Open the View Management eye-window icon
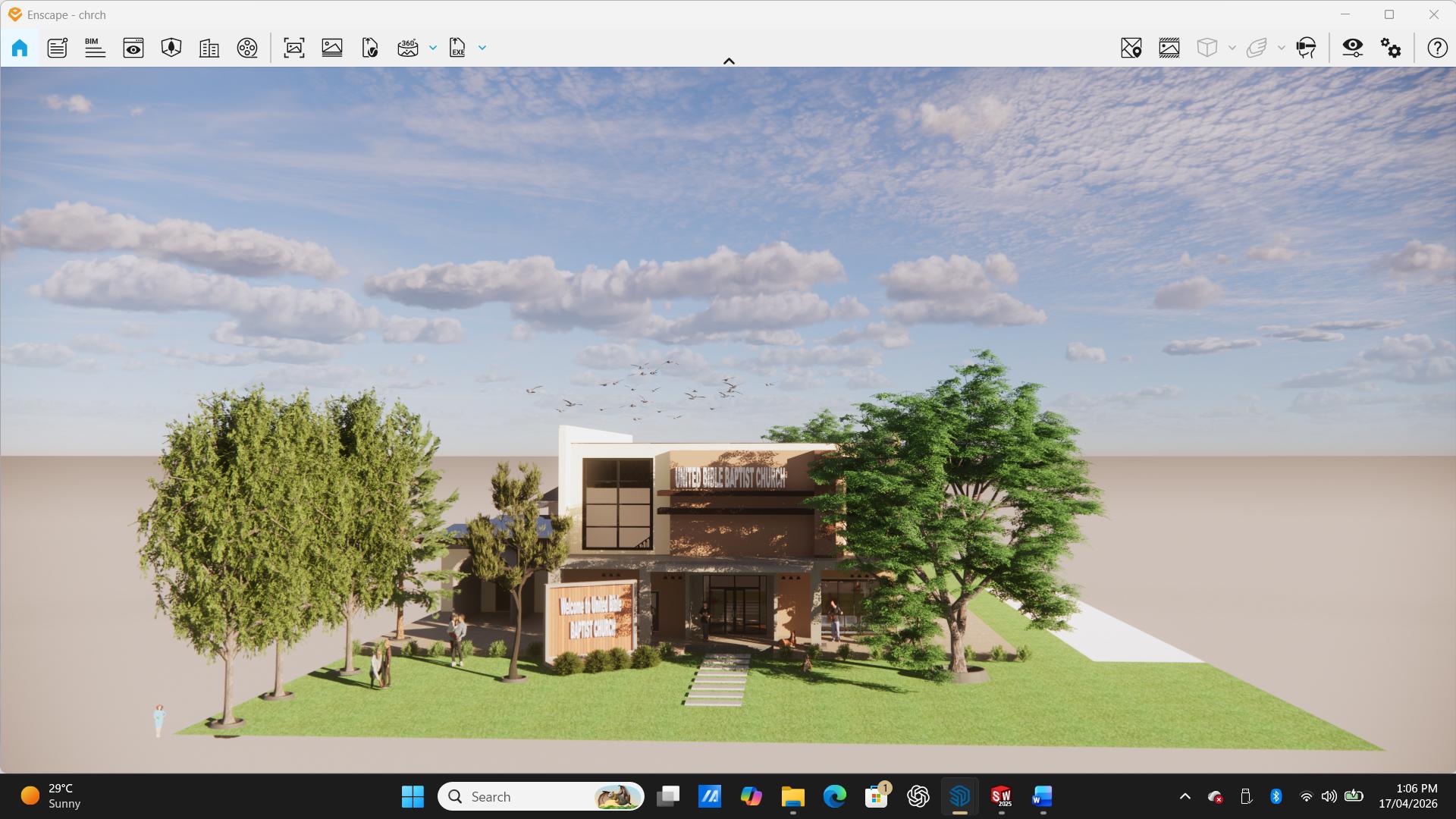This screenshot has height=819, width=1456. [x=133, y=48]
